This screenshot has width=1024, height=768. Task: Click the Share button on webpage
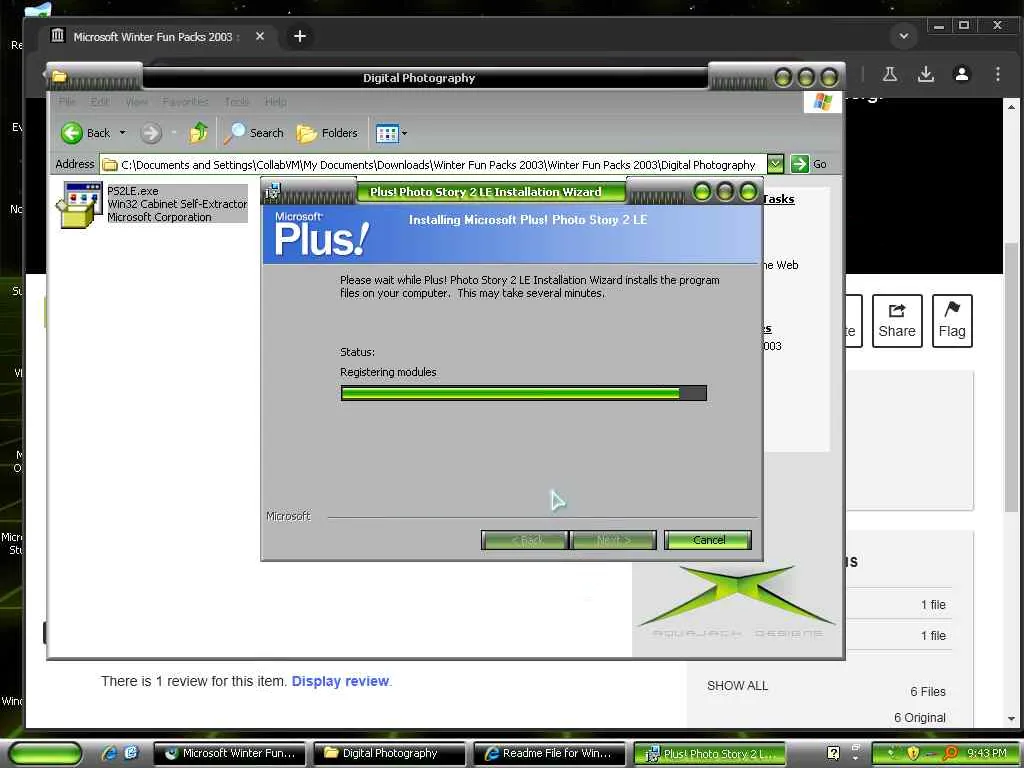point(897,321)
